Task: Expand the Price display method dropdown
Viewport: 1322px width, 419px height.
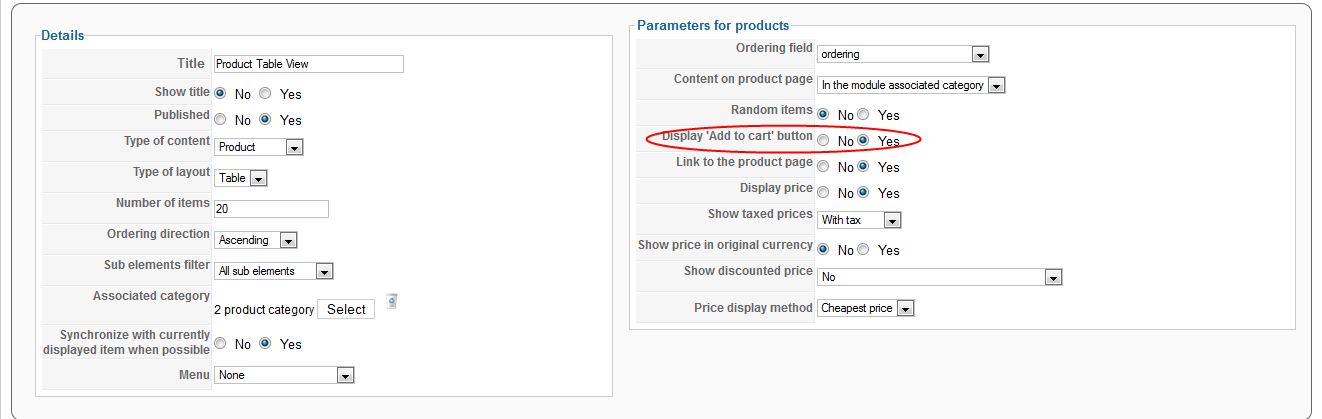Action: 866,308
